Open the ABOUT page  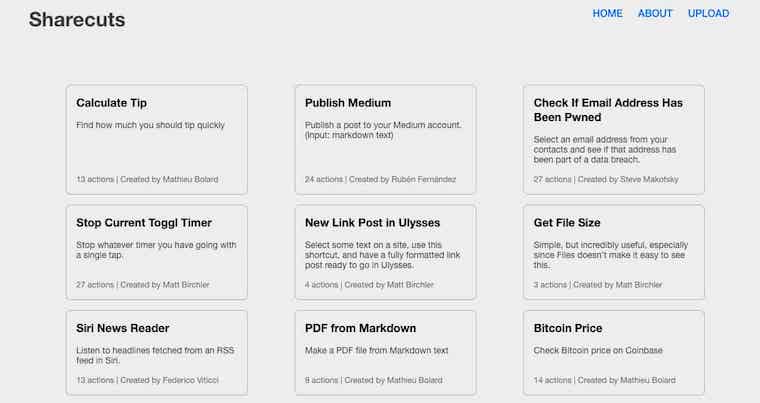click(x=655, y=14)
